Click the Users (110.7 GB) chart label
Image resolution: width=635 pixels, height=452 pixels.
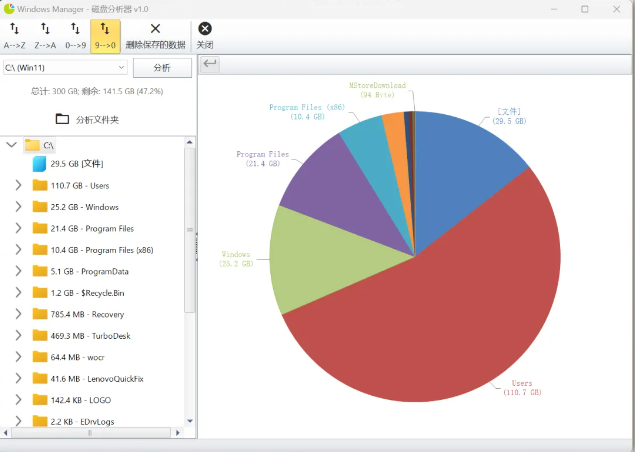coord(522,388)
